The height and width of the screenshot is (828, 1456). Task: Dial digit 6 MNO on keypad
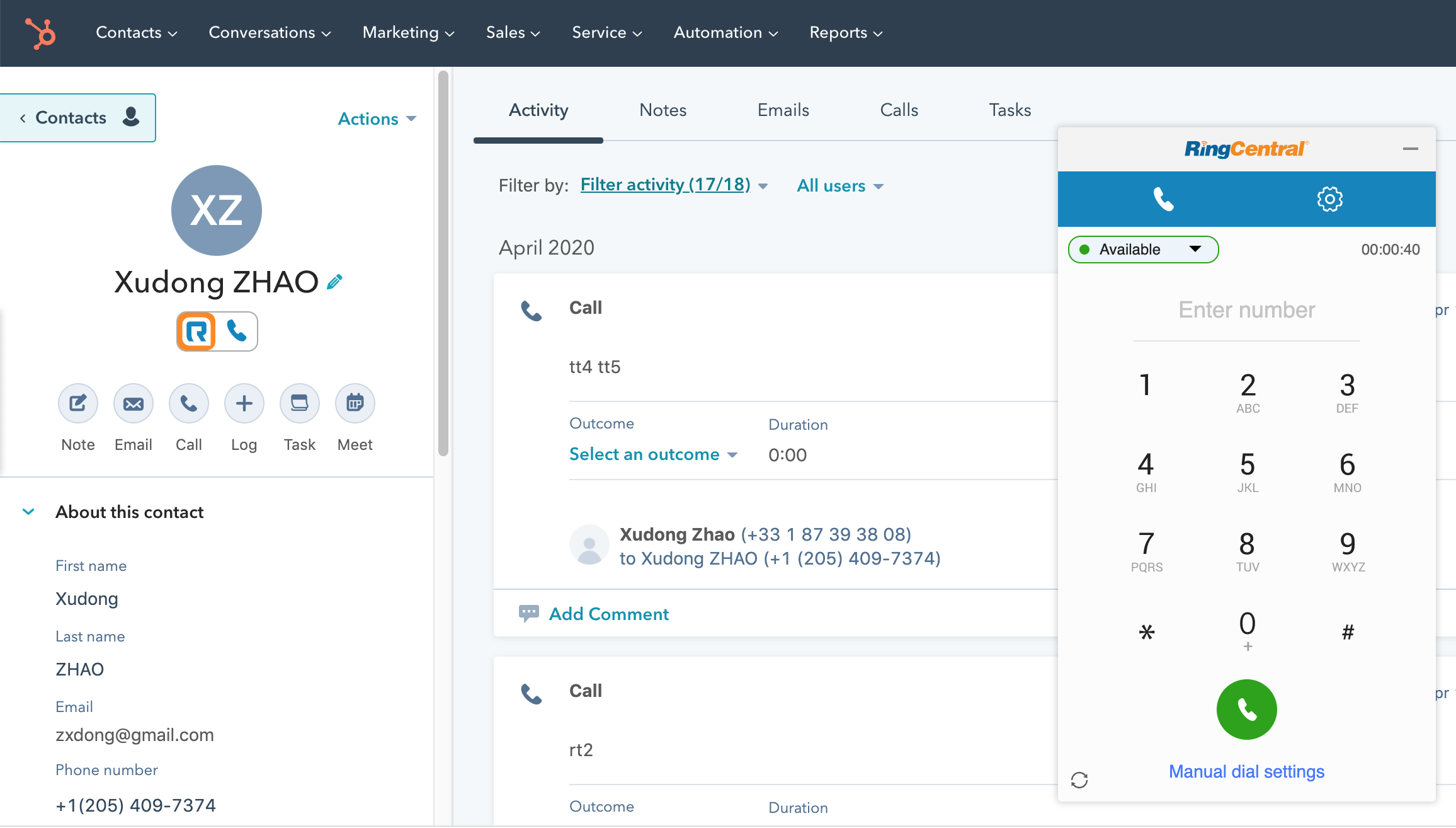(1347, 472)
